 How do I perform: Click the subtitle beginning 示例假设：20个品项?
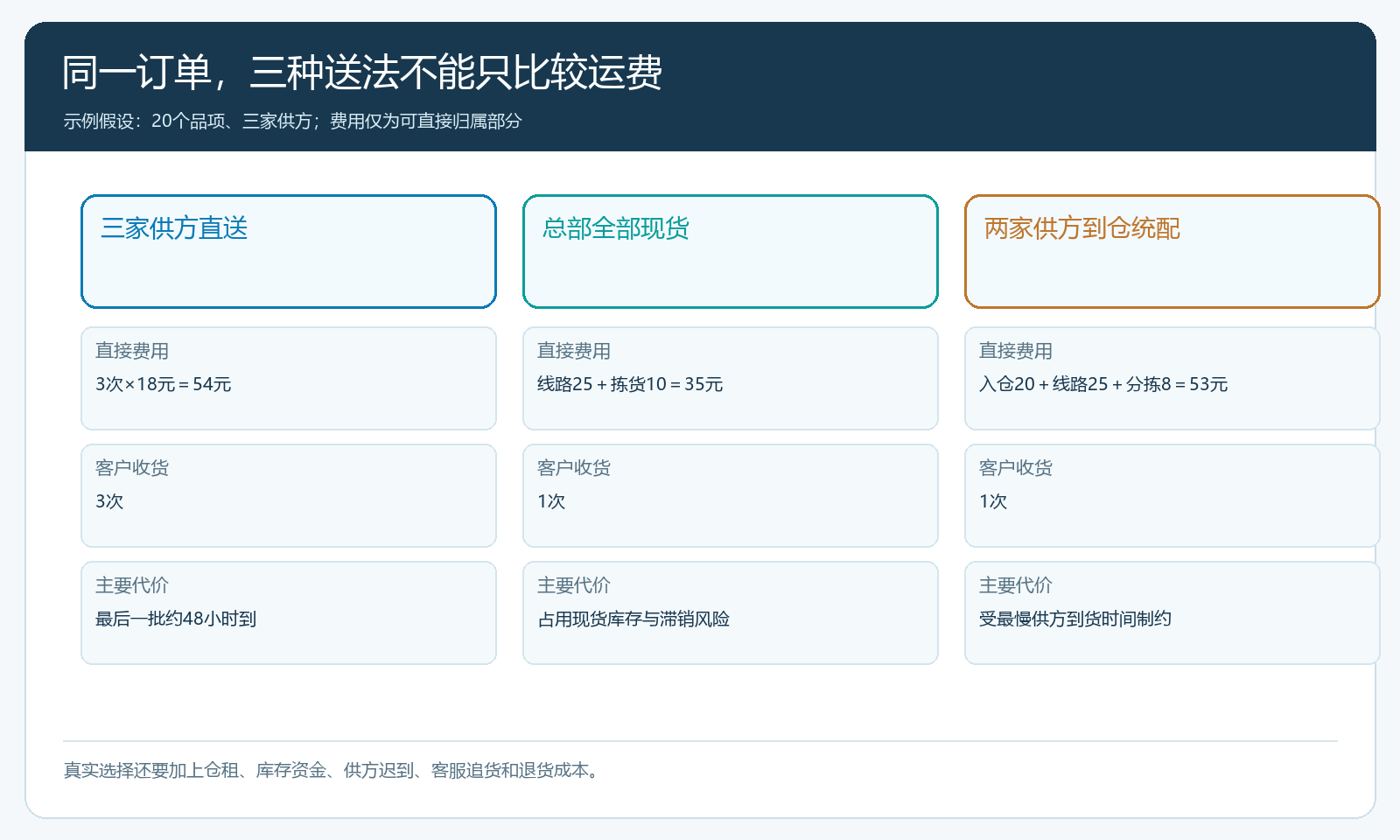pyautogui.click(x=292, y=121)
